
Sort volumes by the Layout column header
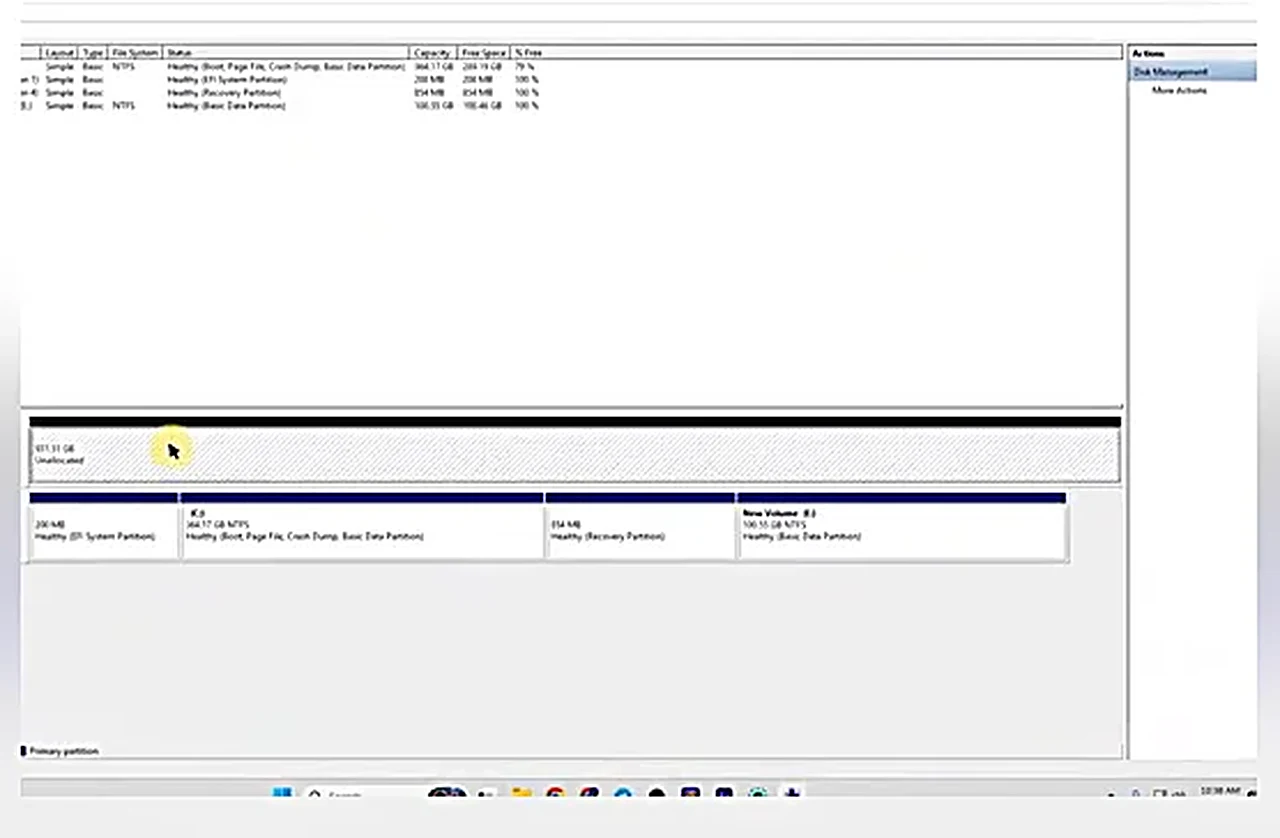[60, 52]
